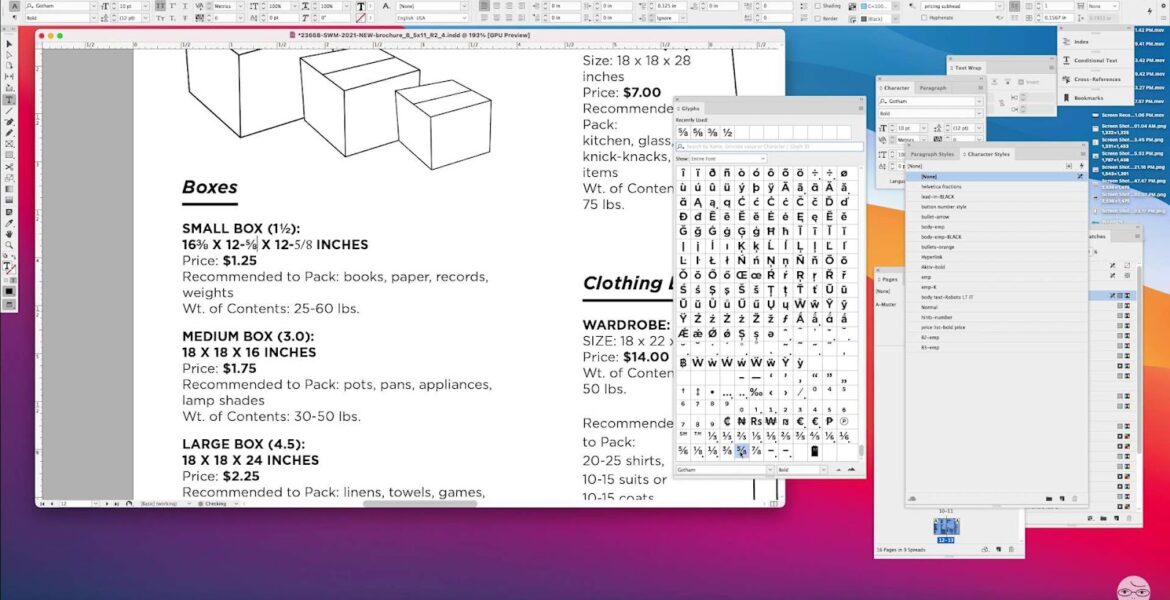Click create new style group icon
The width and height of the screenshot is (1170, 600).
point(1049,499)
